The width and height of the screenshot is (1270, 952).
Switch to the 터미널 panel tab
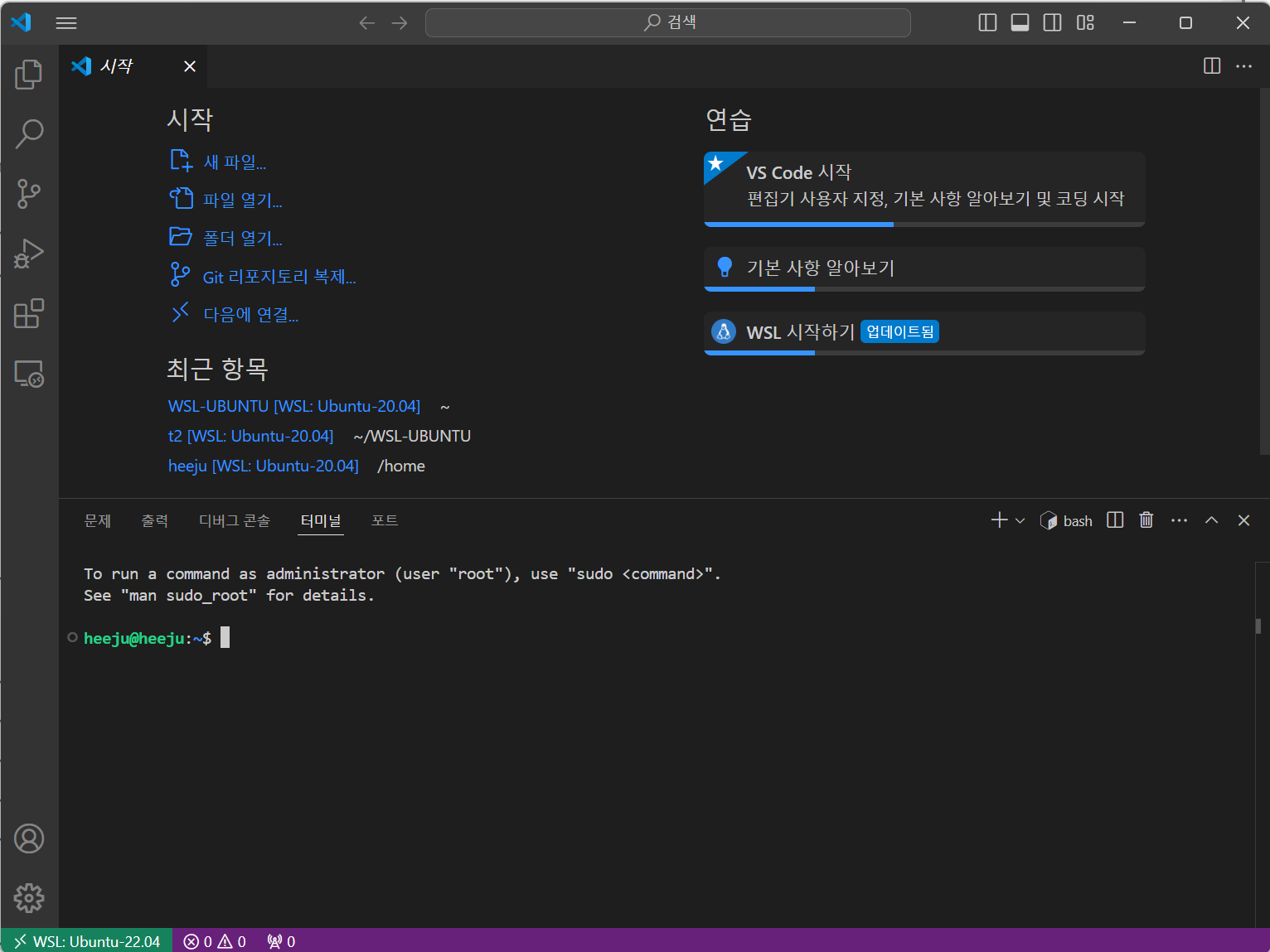pos(321,520)
